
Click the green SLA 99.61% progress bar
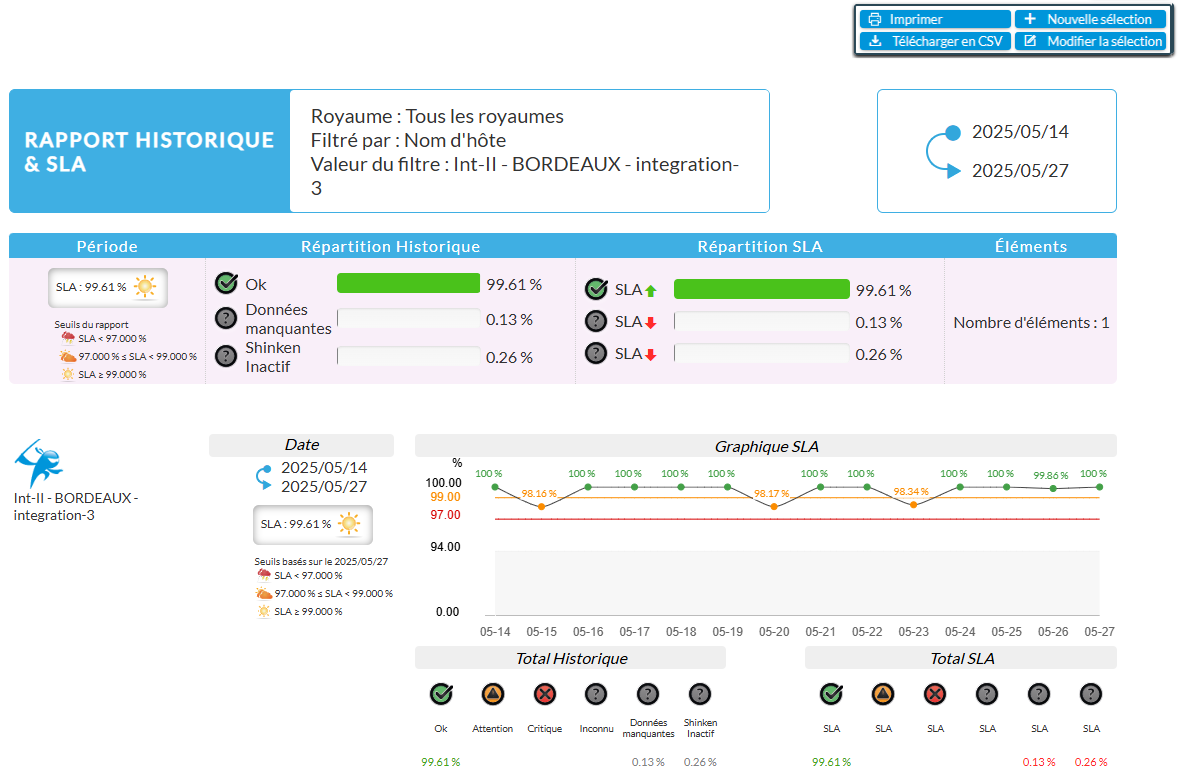(x=761, y=290)
